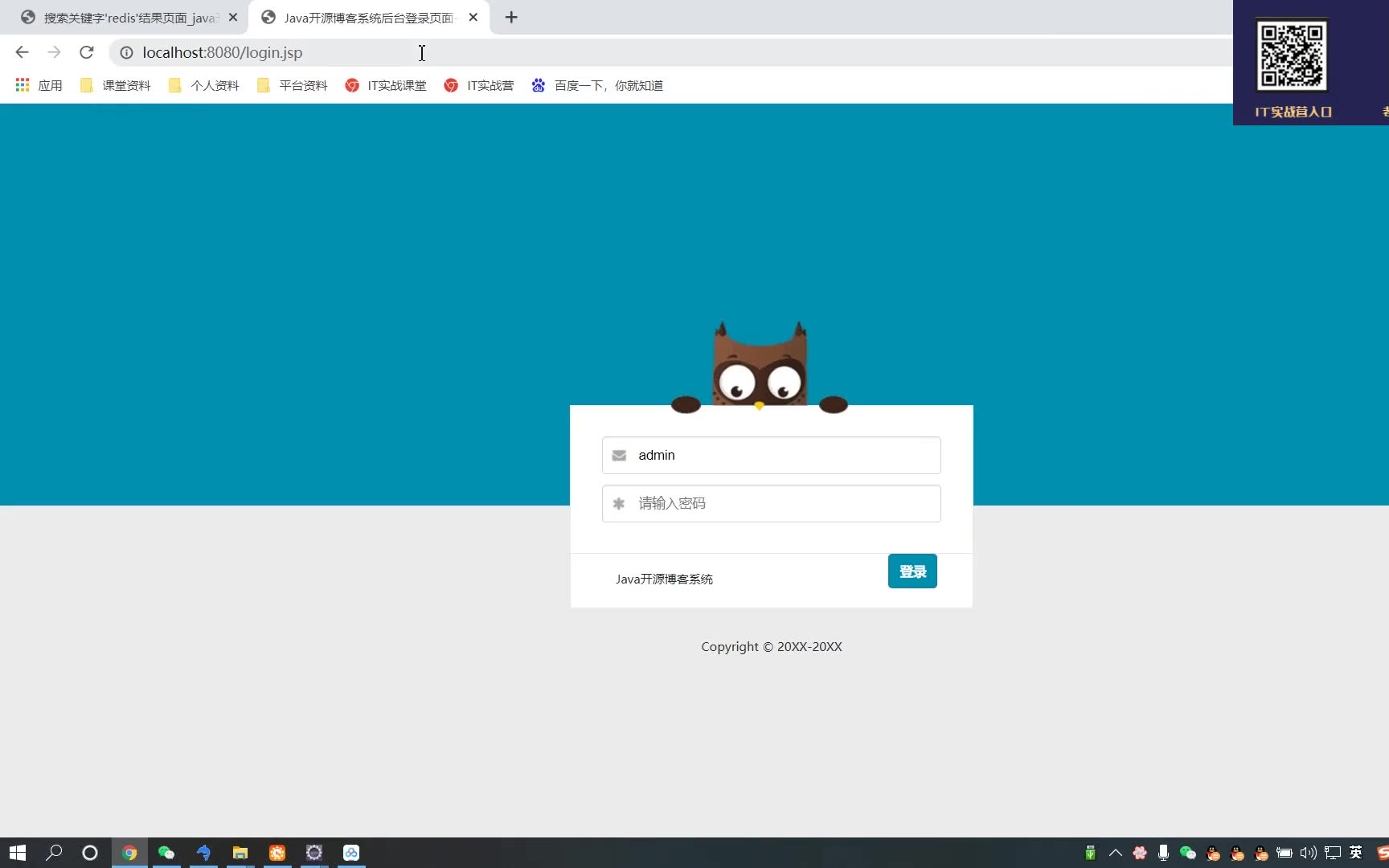Switch to Chrome in the taskbar
The image size is (1389, 868).
129,853
